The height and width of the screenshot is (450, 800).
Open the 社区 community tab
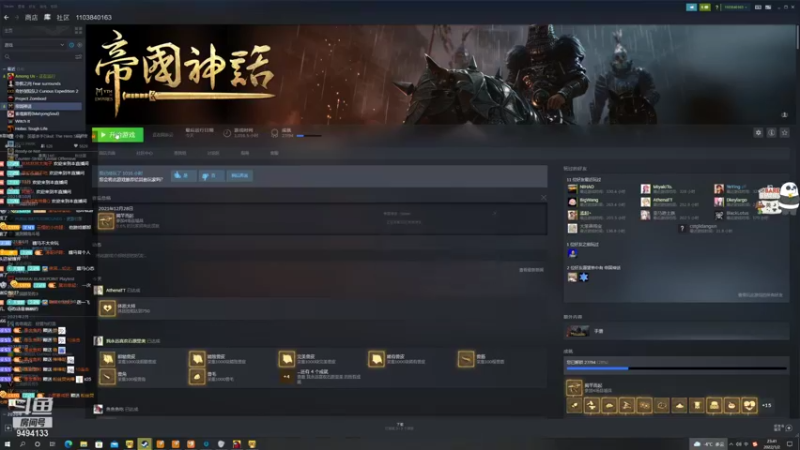click(x=63, y=17)
